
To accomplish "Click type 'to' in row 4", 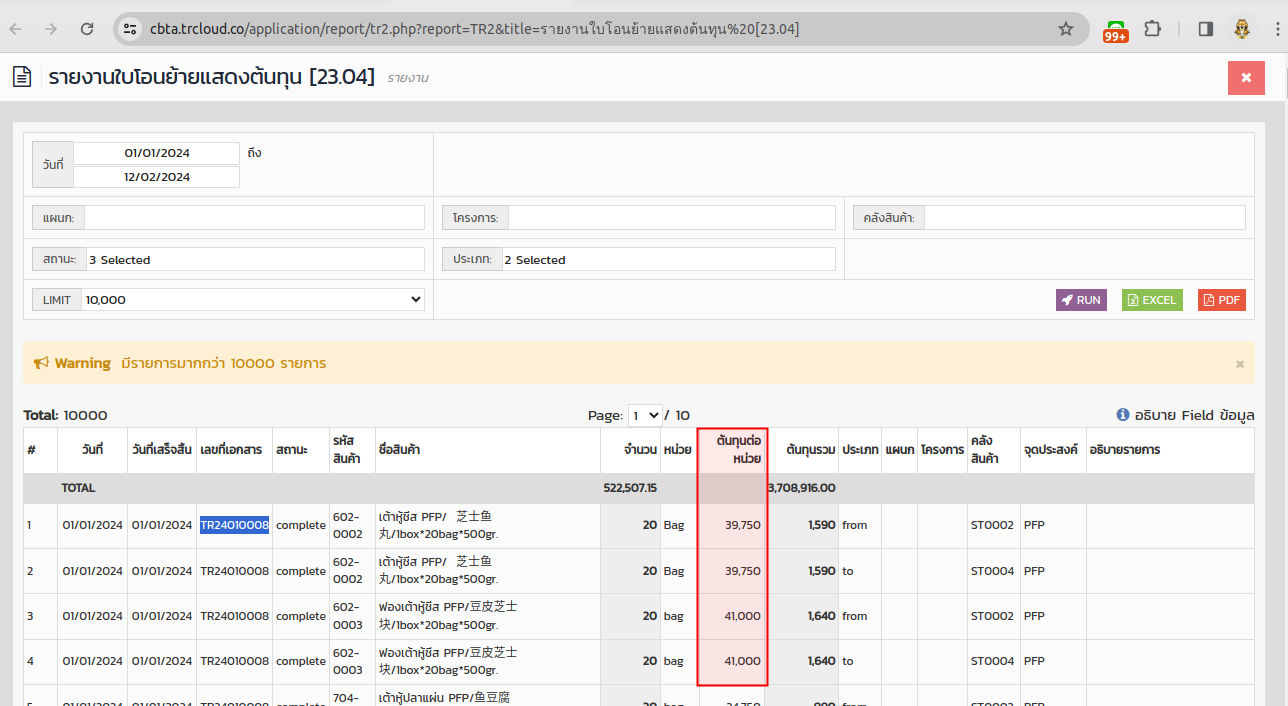I will coord(848,661).
